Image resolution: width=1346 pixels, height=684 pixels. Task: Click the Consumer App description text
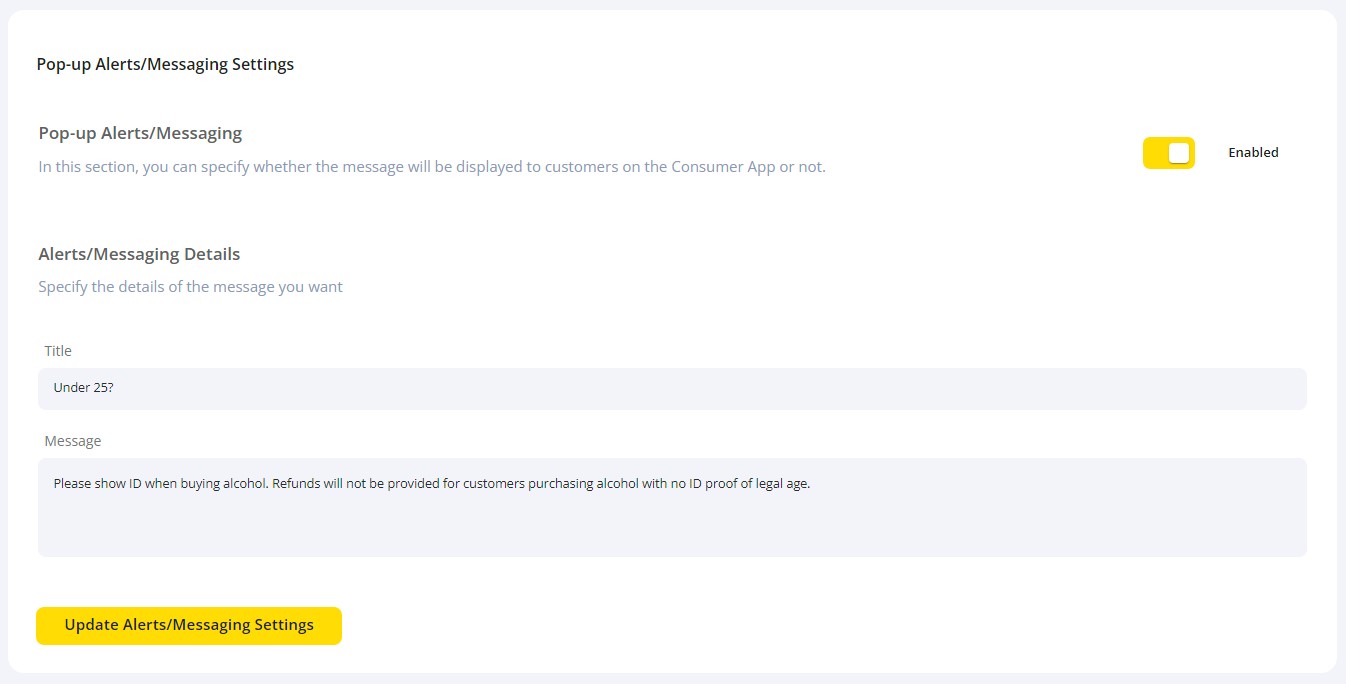(430, 166)
